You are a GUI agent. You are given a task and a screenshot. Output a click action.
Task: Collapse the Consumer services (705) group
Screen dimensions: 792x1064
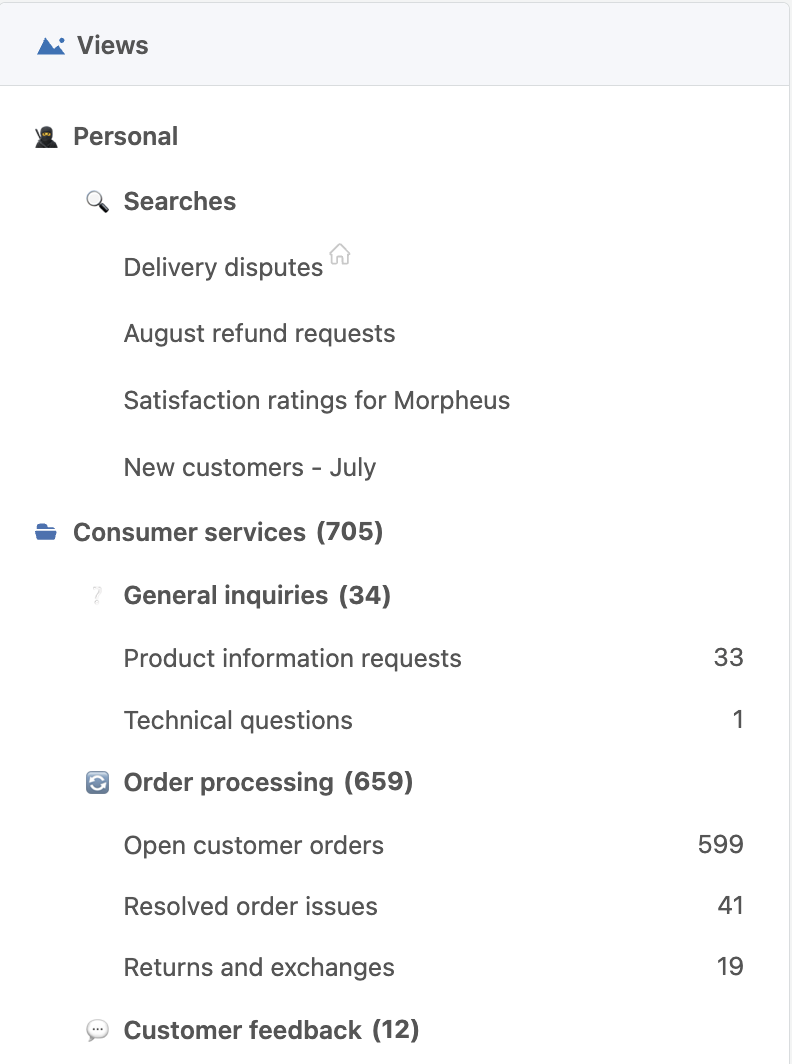pos(228,532)
